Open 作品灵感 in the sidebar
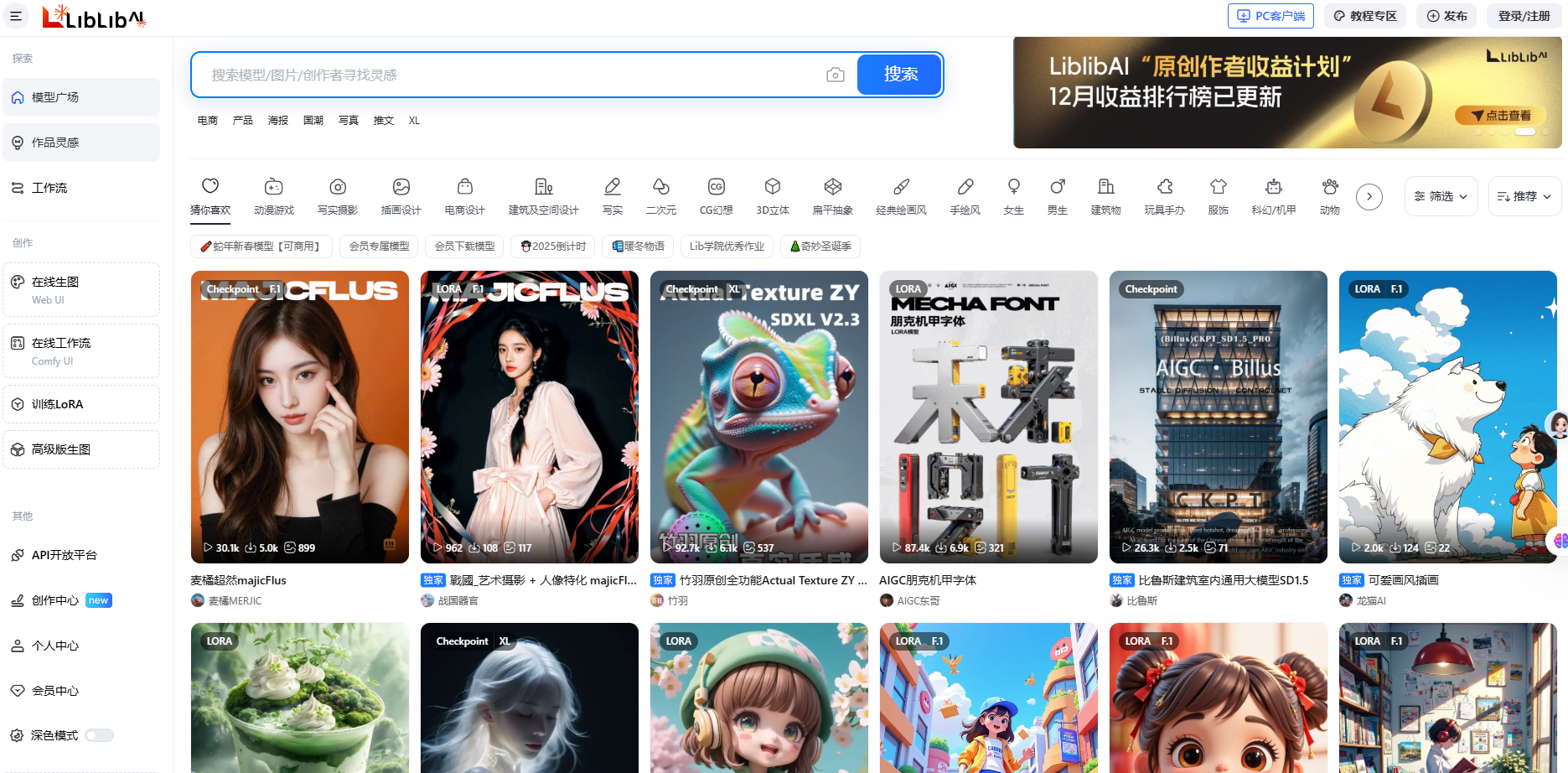1568x773 pixels. [81, 143]
